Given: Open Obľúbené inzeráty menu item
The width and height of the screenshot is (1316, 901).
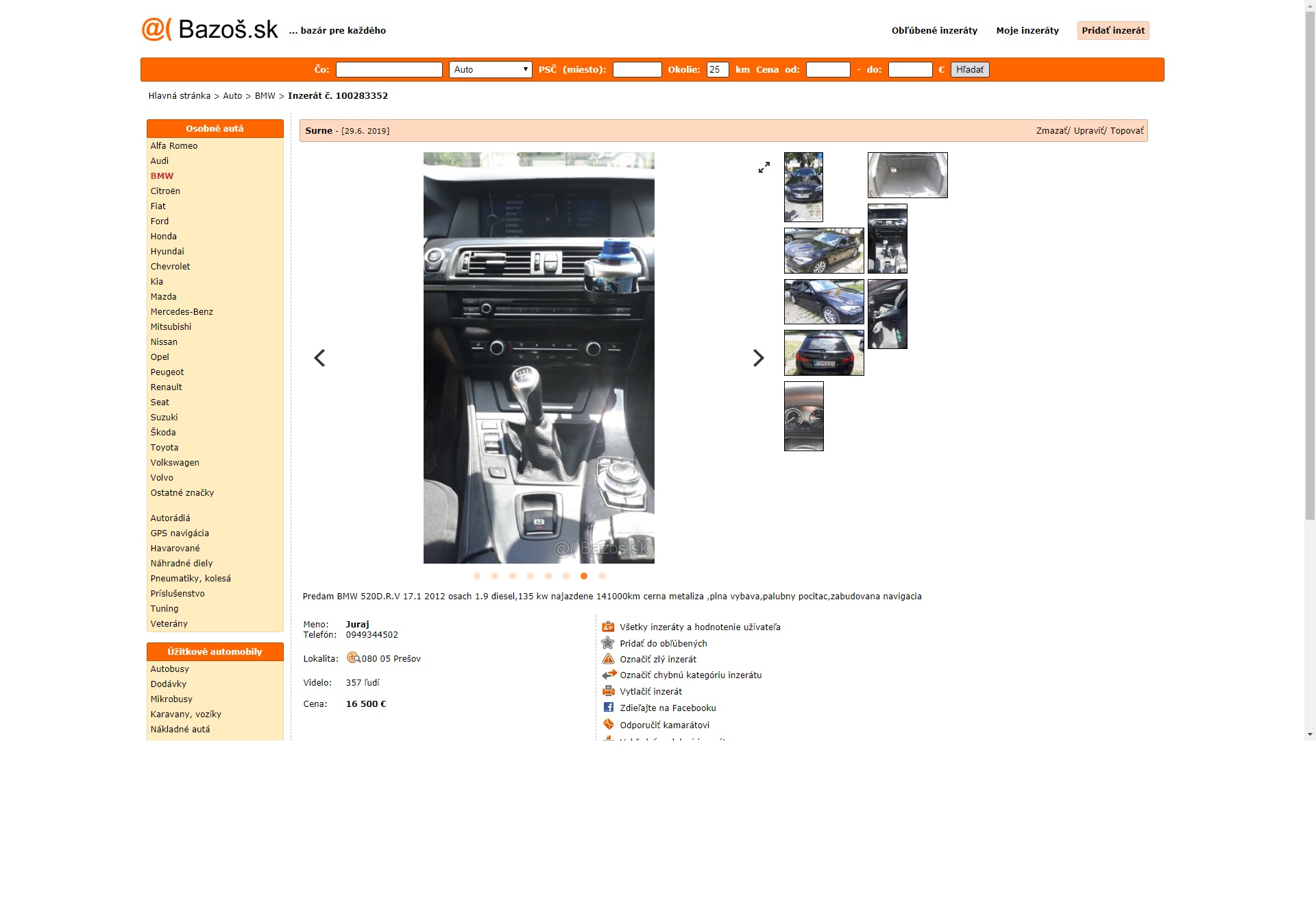Looking at the screenshot, I should tap(934, 30).
